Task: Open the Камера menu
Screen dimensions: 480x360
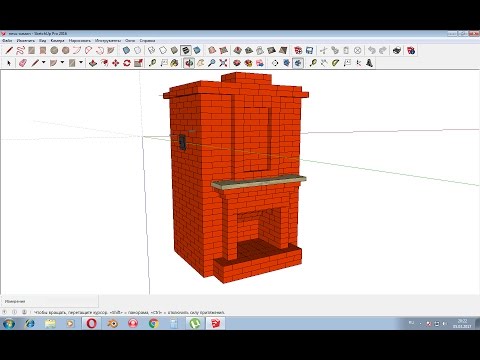Action: [57, 41]
